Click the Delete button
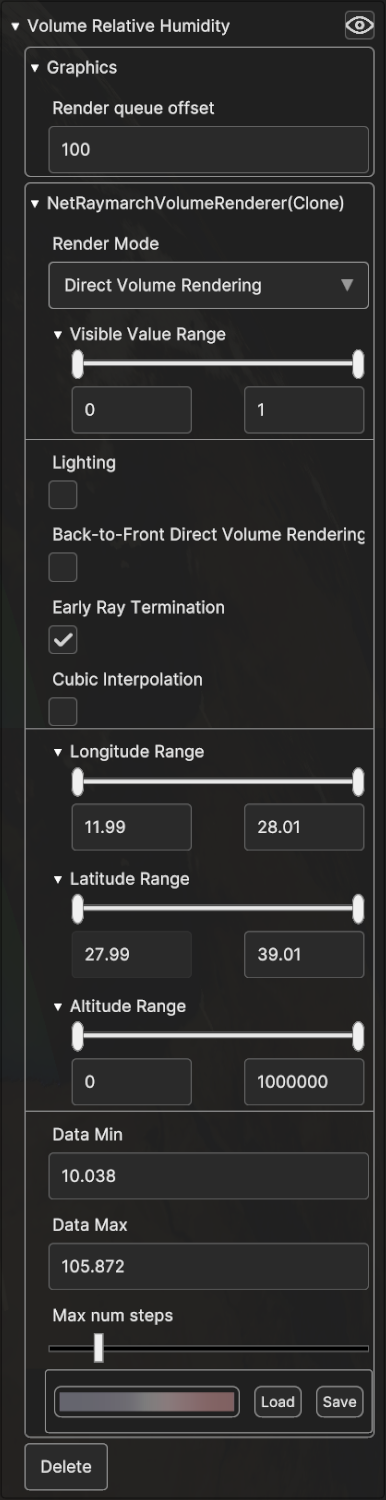The height and width of the screenshot is (1500, 386). [66, 1467]
